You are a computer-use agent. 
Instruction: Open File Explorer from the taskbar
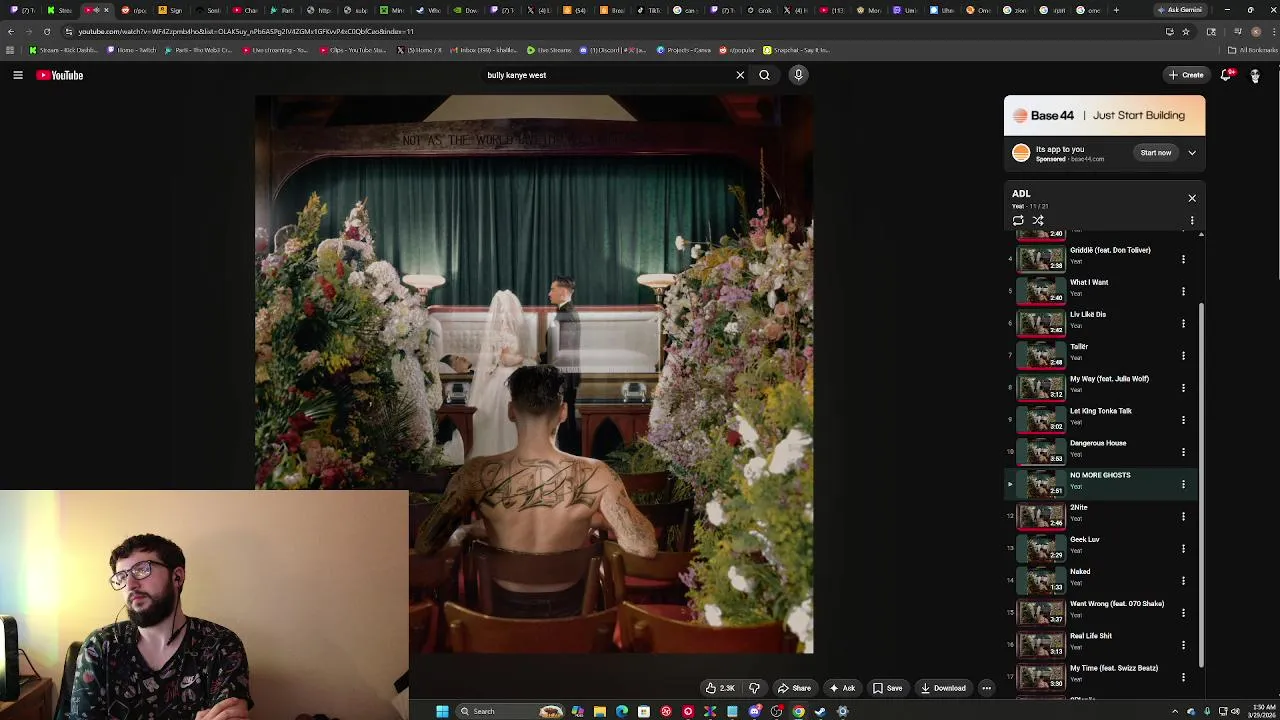tap(599, 711)
